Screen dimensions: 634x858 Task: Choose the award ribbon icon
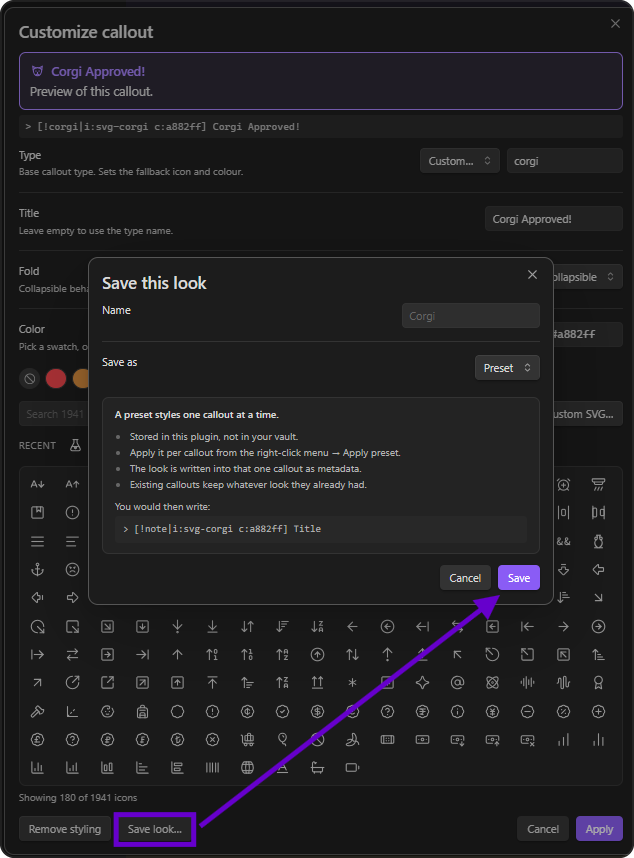click(598, 683)
